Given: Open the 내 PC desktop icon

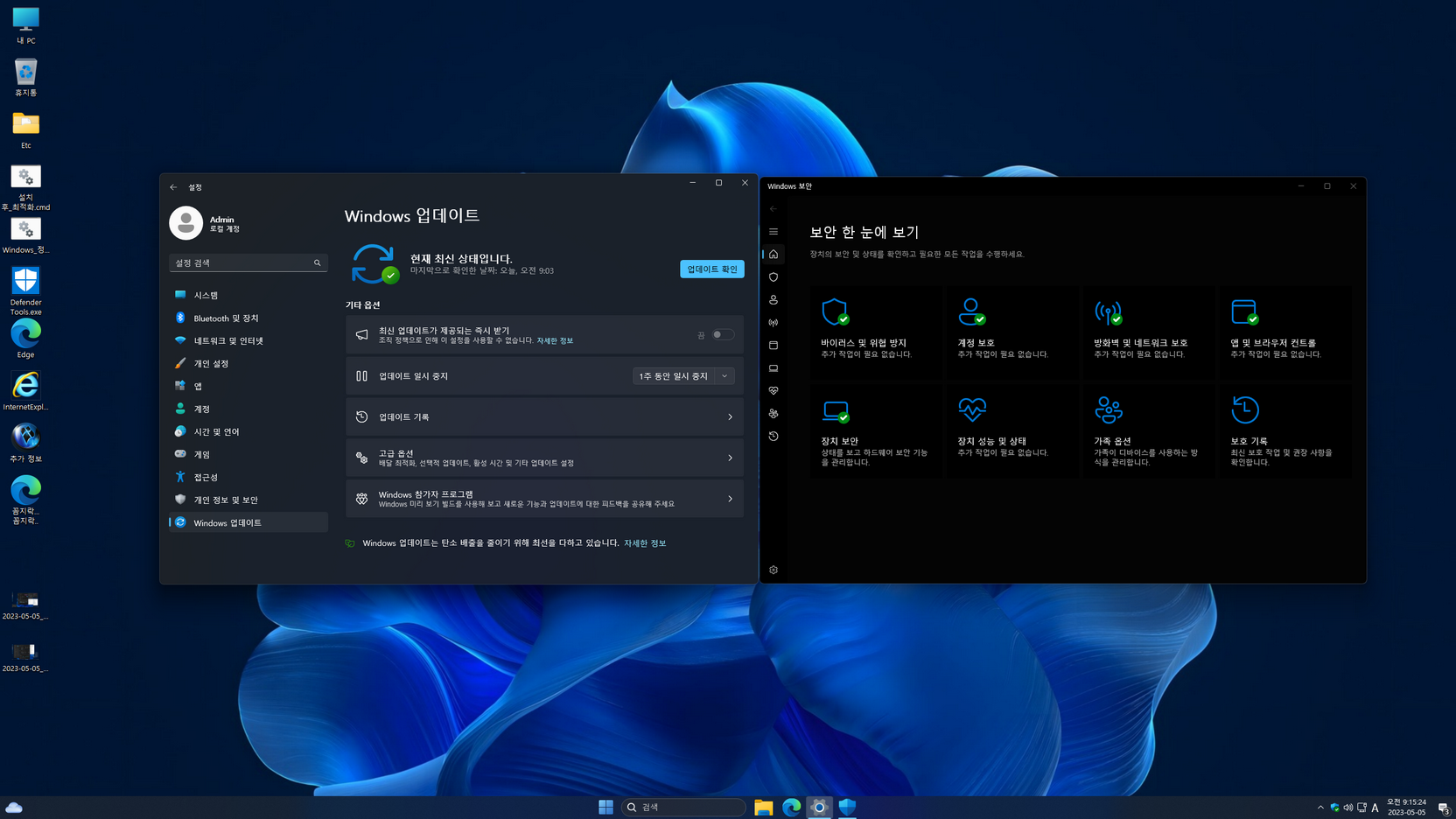Looking at the screenshot, I should click(x=25, y=25).
